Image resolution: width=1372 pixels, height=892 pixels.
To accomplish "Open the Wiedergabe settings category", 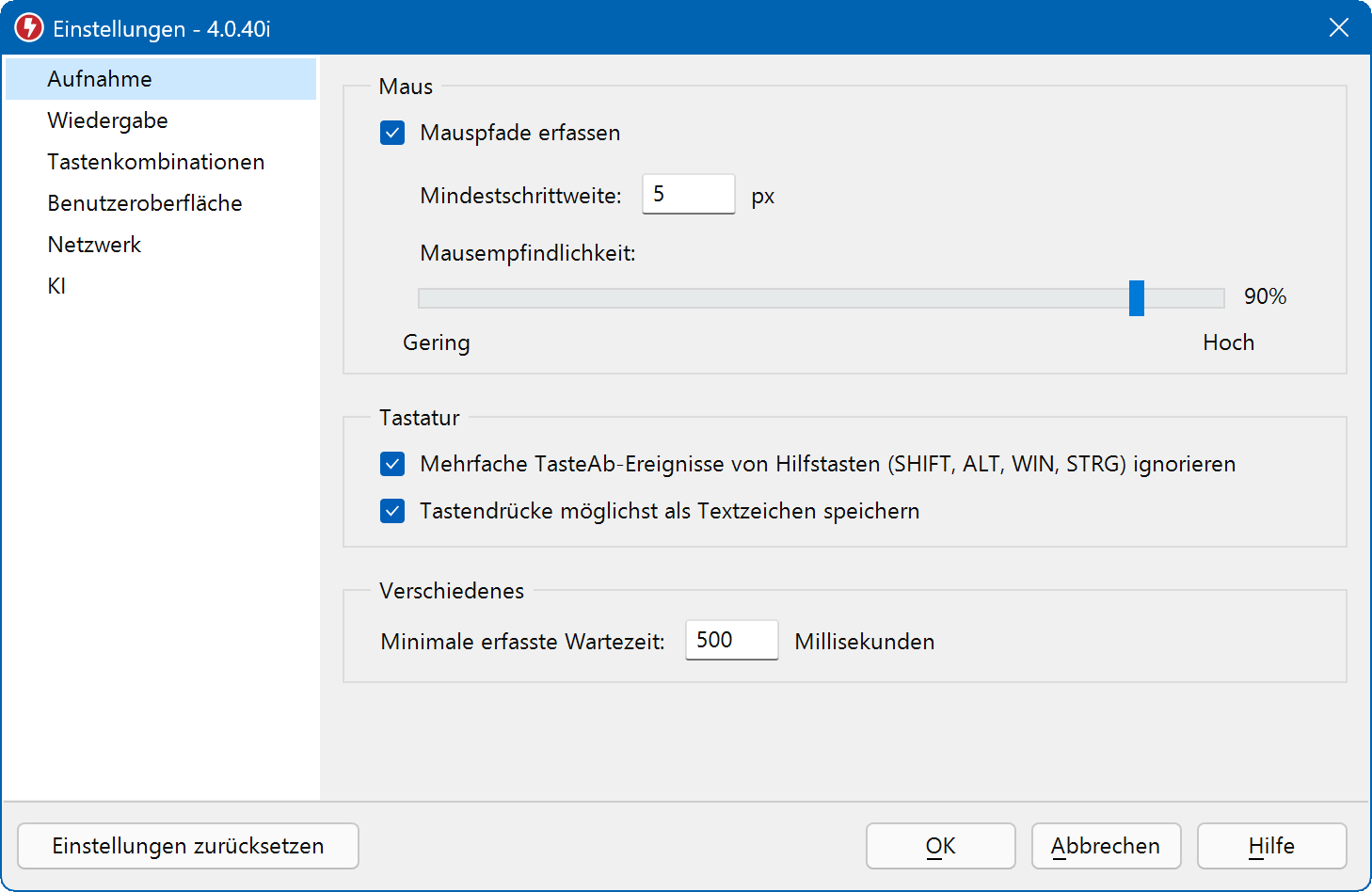I will 107,120.
